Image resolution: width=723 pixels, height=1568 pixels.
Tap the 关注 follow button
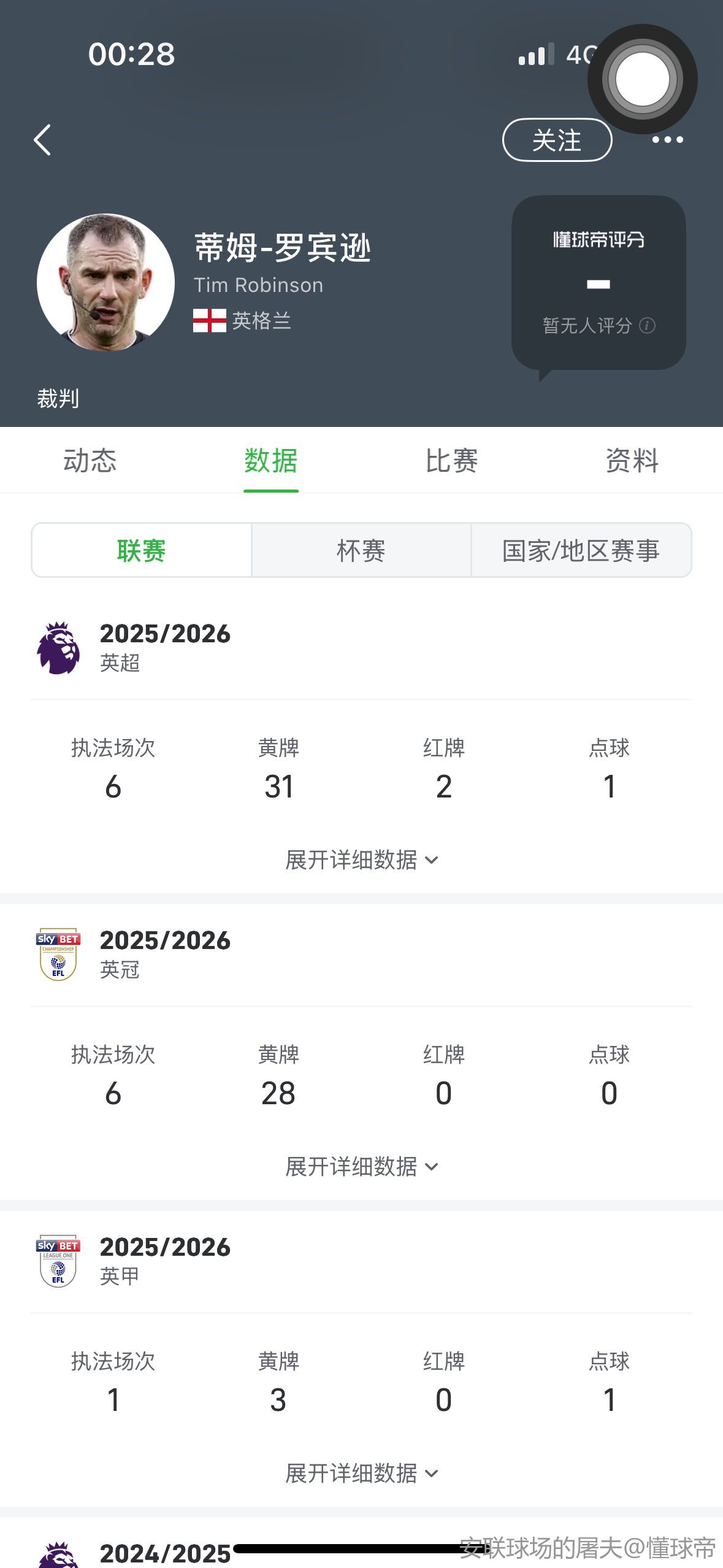tap(557, 140)
